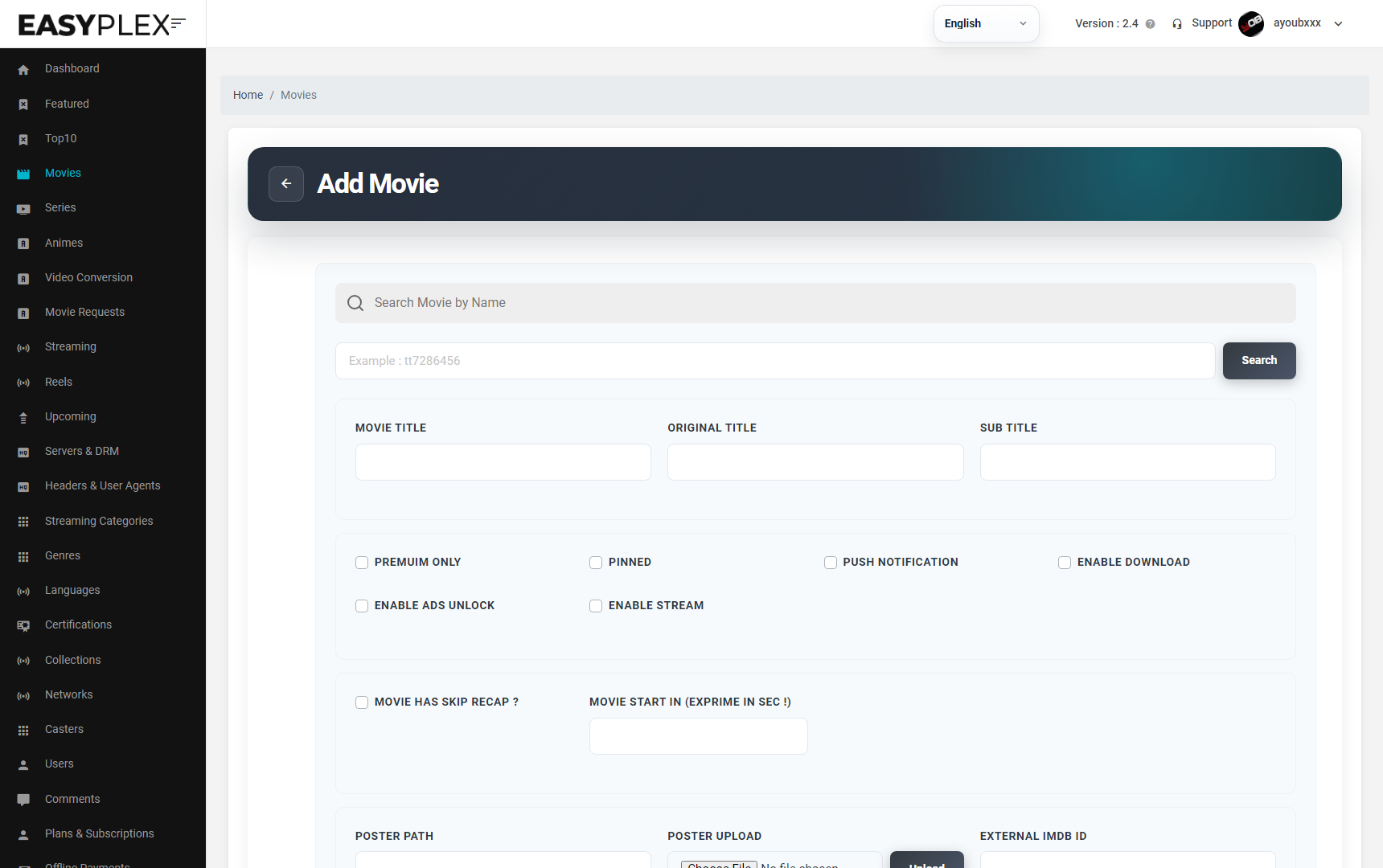This screenshot has width=1383, height=868.
Task: Click the Movies clapperboard icon
Action: point(23,174)
